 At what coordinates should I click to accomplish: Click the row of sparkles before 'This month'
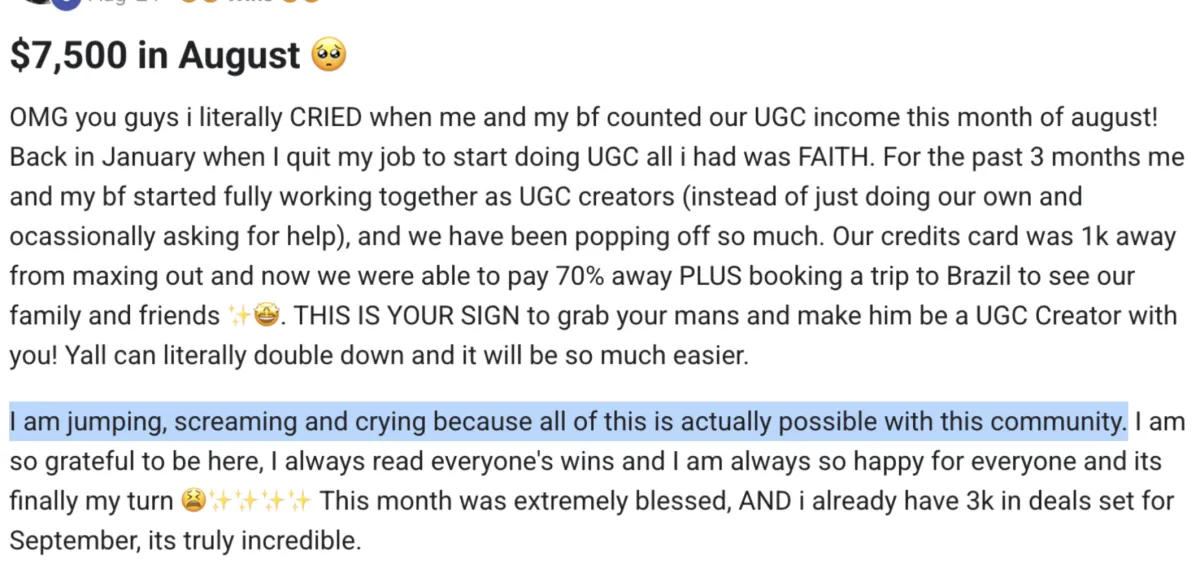pos(261,500)
